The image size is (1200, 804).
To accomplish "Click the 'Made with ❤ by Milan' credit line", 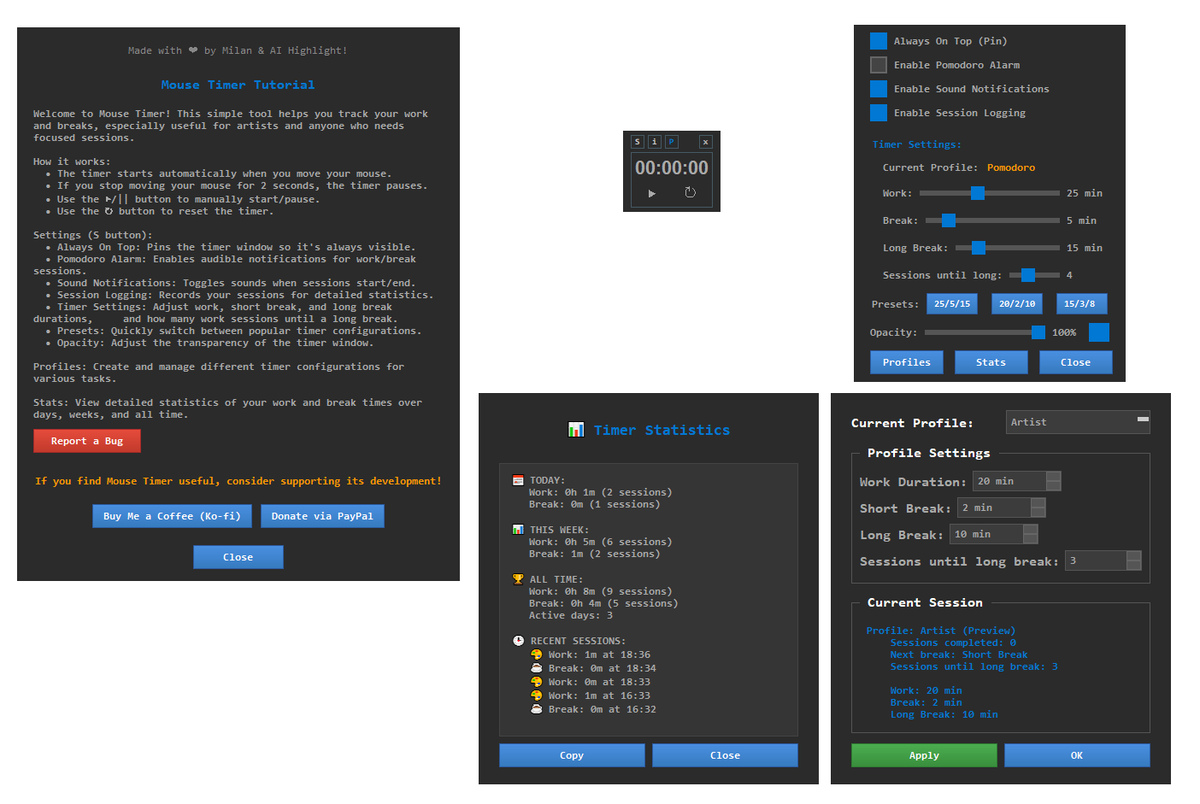I will point(238,50).
